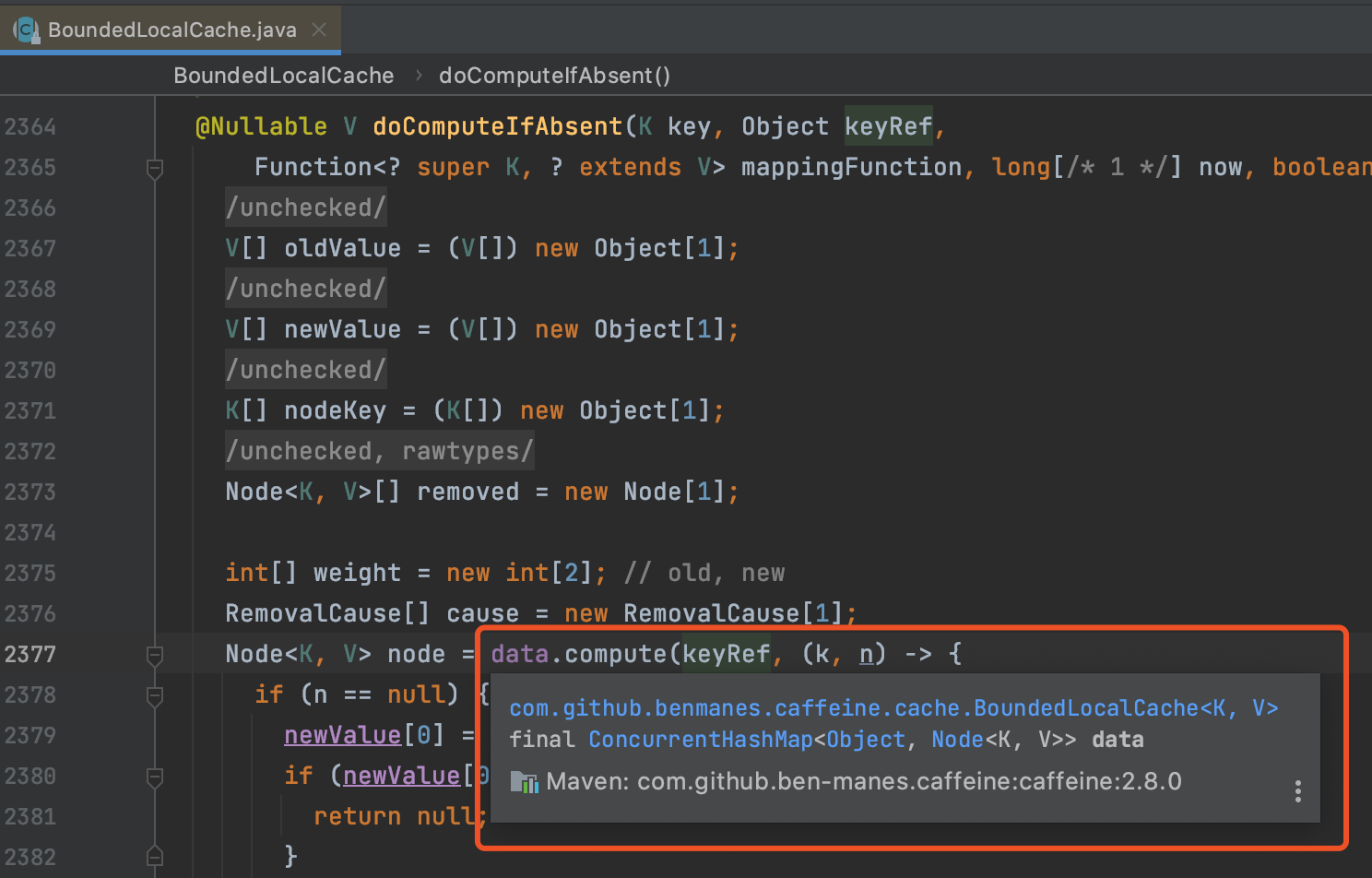1372x878 pixels.
Task: Click line number 2382 in gutter
Action: [30, 858]
